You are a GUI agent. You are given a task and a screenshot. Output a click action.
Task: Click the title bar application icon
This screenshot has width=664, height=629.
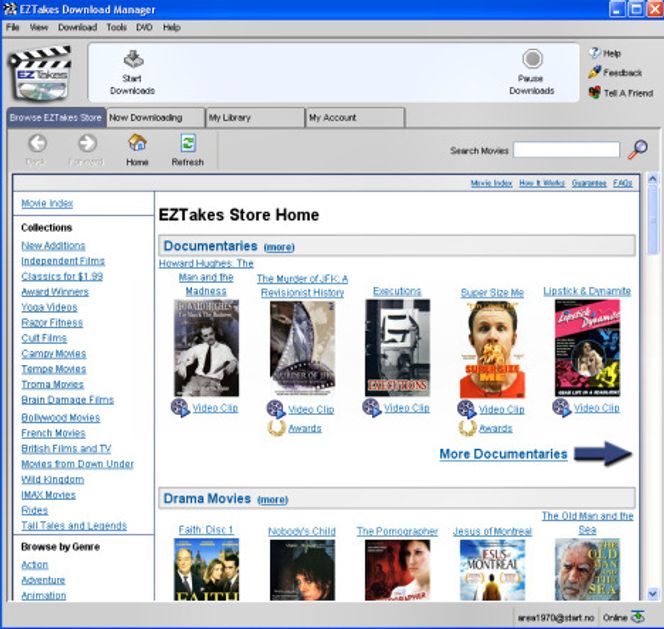(x=9, y=9)
